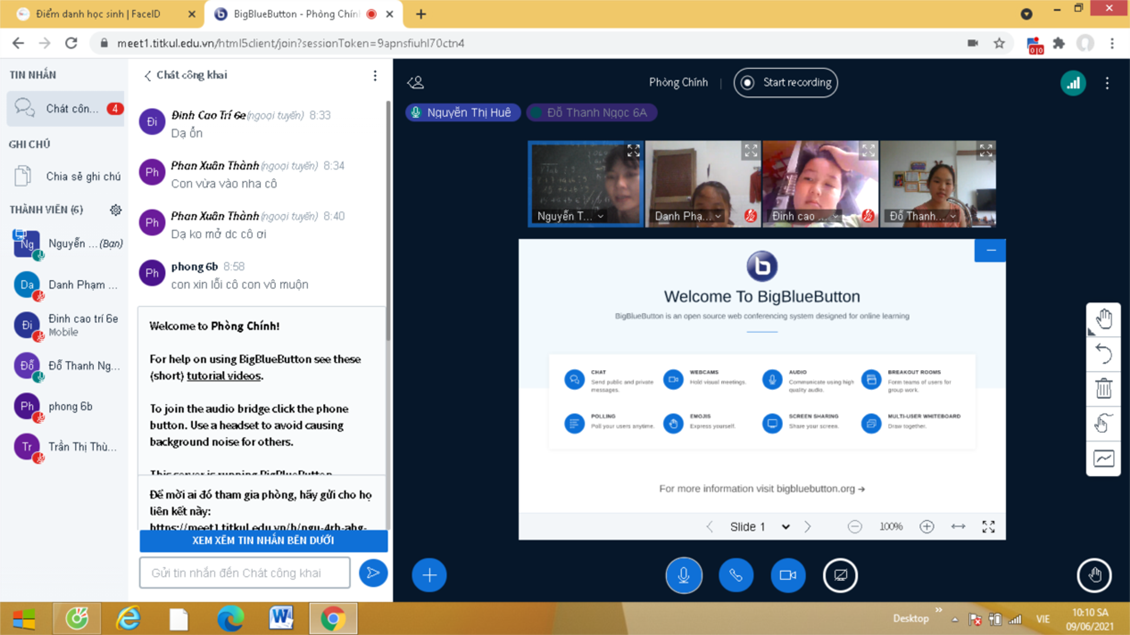The height and width of the screenshot is (635, 1130).
Task: Focus the public chat message field
Action: [245, 573]
